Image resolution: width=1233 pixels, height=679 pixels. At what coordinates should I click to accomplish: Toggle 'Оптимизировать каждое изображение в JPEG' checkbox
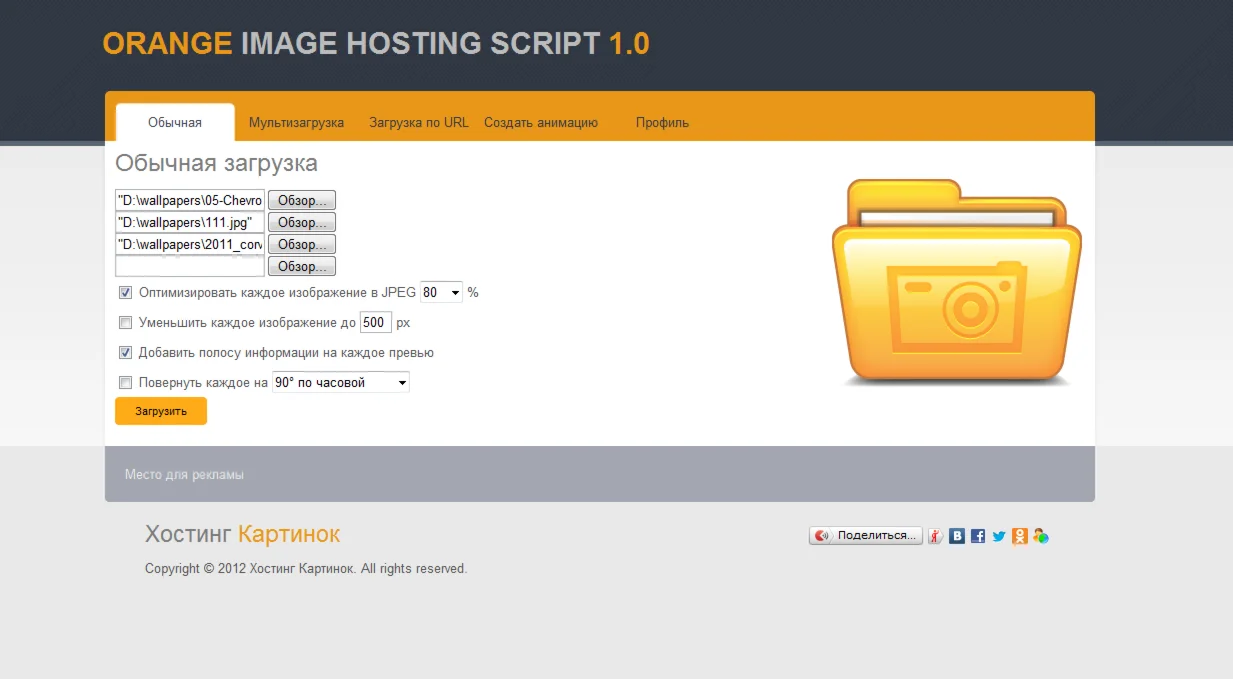click(x=126, y=293)
